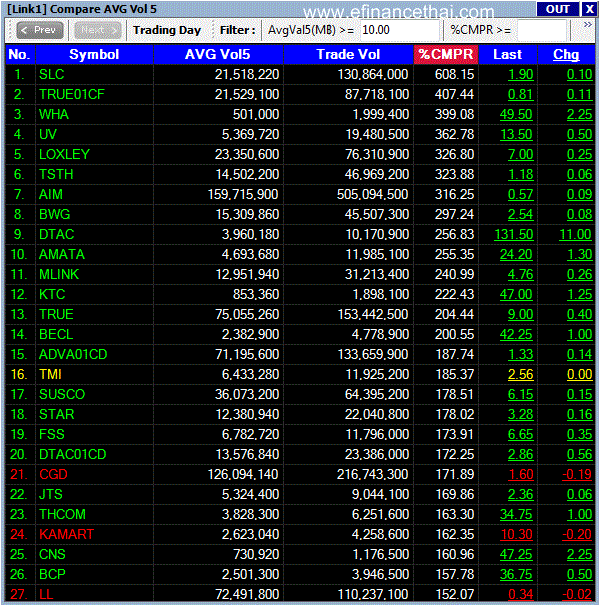This screenshot has height=606, width=600.
Task: Select symbol KTC
Action: 52,294
